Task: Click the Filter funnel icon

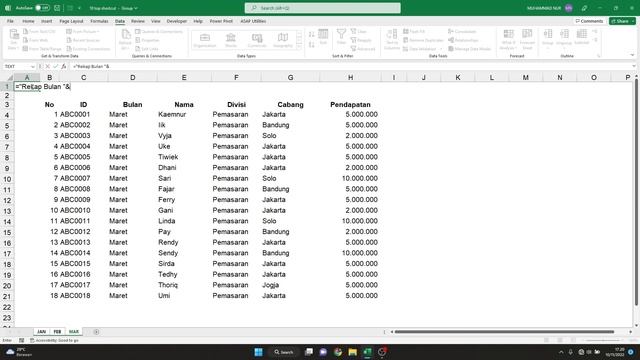Action: coord(341,34)
